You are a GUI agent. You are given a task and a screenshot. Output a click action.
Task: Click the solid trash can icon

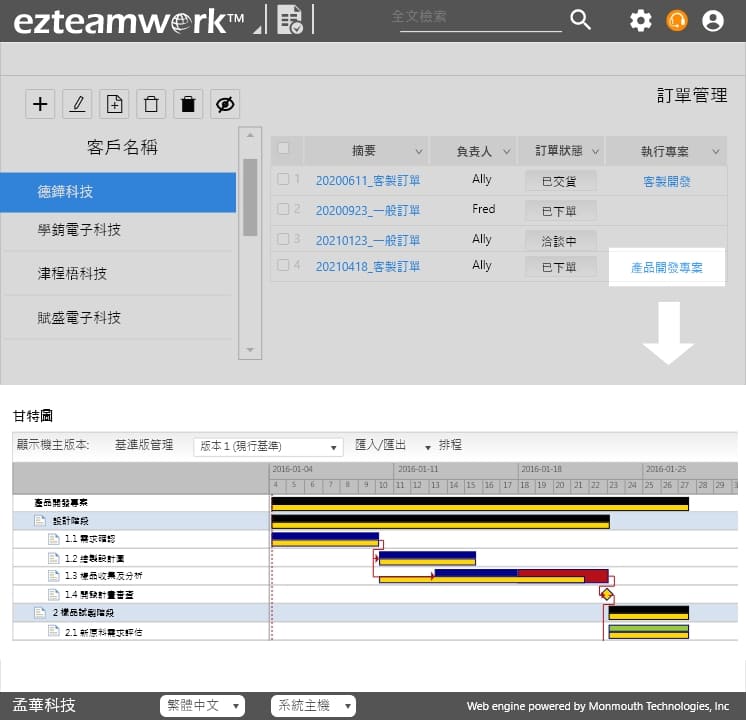tap(188, 103)
